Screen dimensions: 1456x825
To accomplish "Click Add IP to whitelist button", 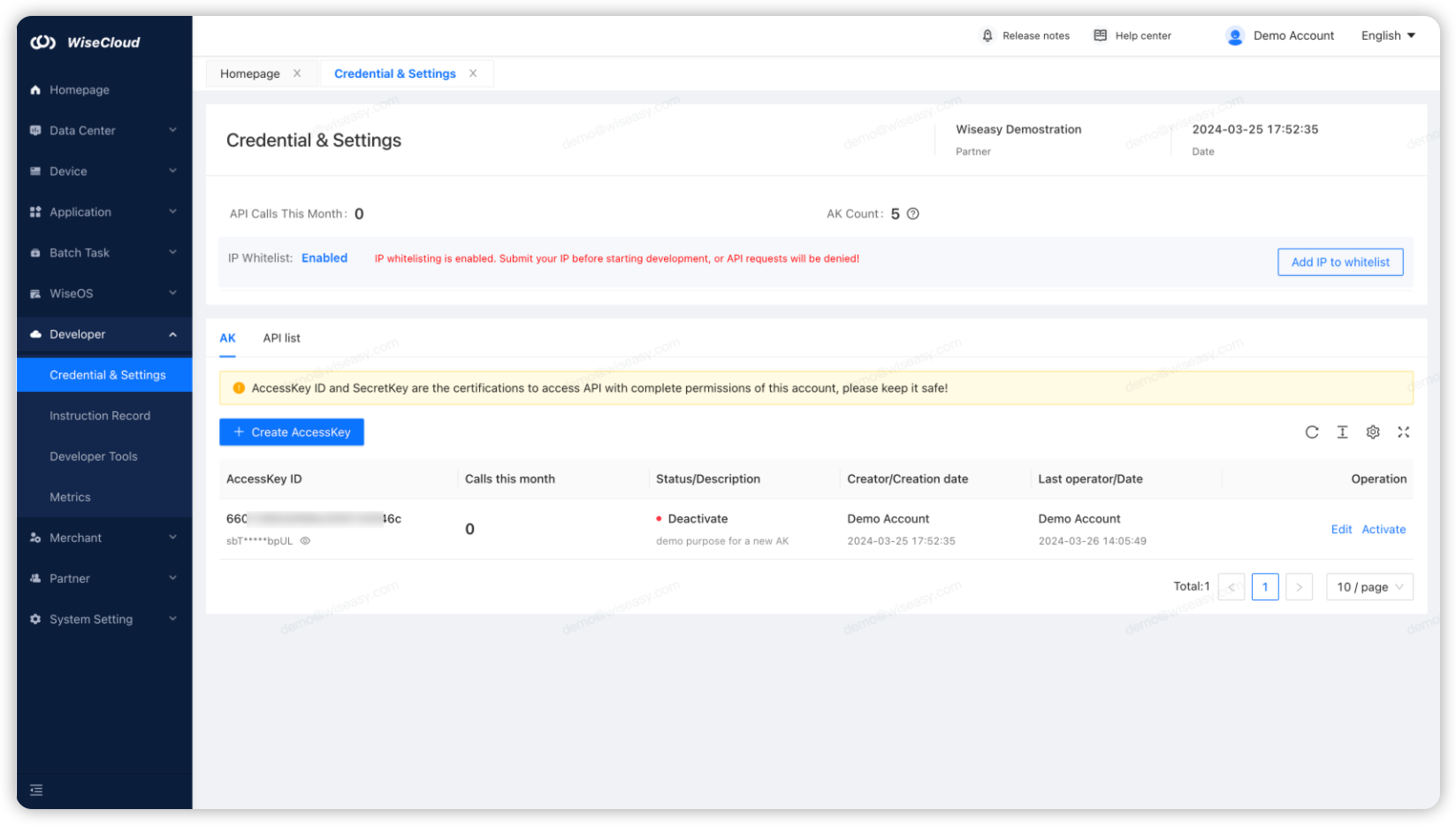I will pyautogui.click(x=1339, y=263).
